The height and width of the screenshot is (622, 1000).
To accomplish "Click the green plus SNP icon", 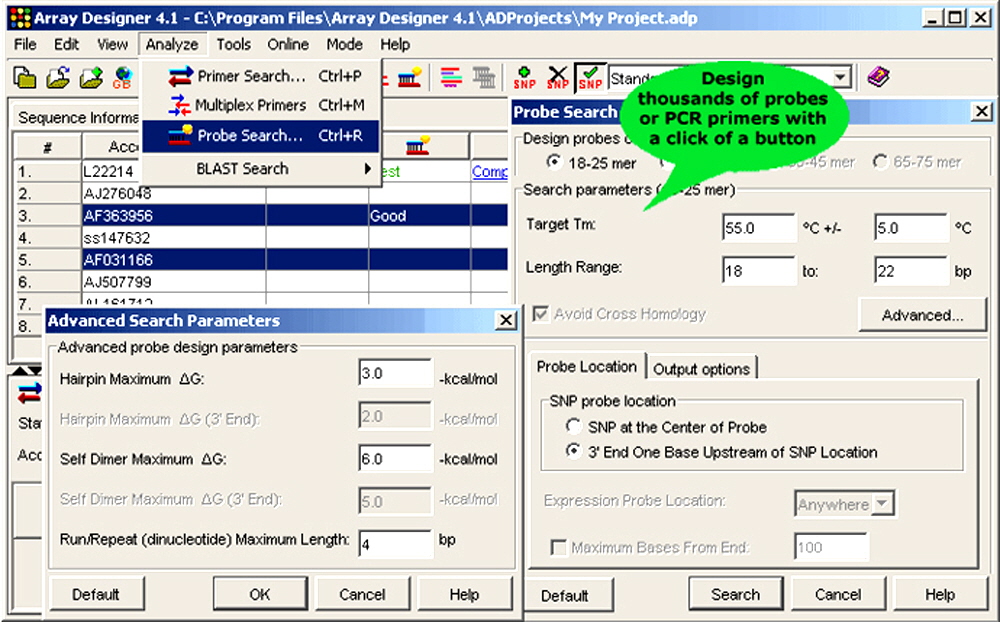I will (524, 78).
